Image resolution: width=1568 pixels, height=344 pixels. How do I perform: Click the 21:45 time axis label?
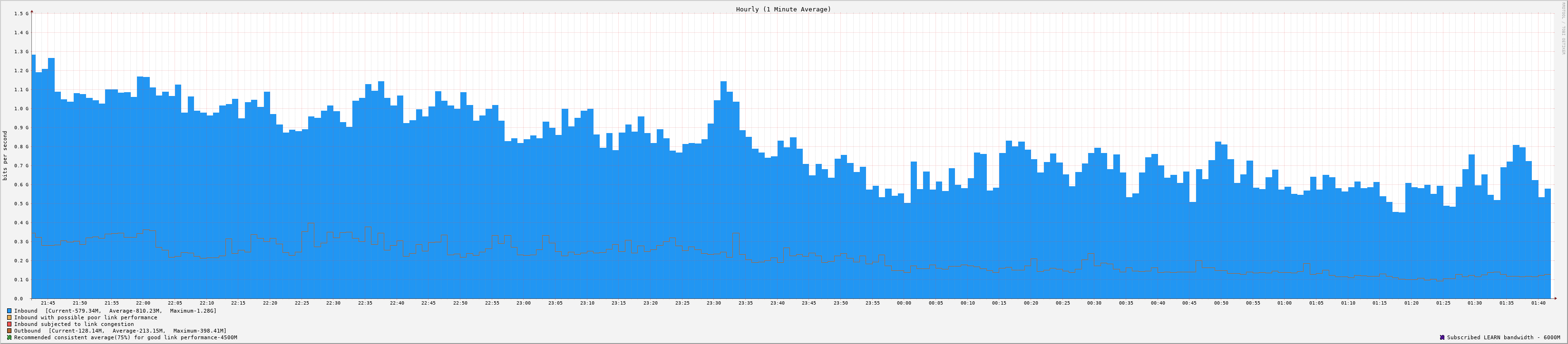(48, 303)
